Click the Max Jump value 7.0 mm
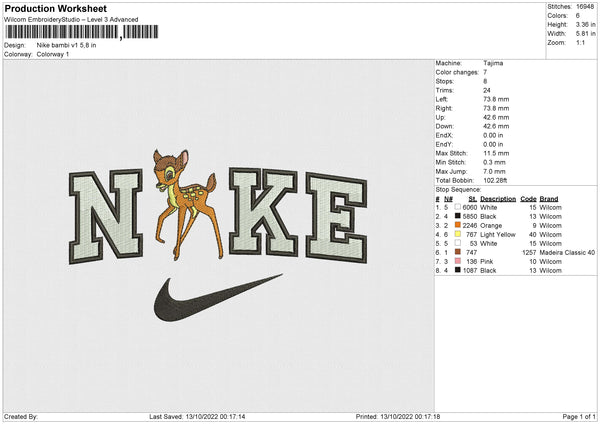This screenshot has height=424, width=600. click(x=494, y=171)
